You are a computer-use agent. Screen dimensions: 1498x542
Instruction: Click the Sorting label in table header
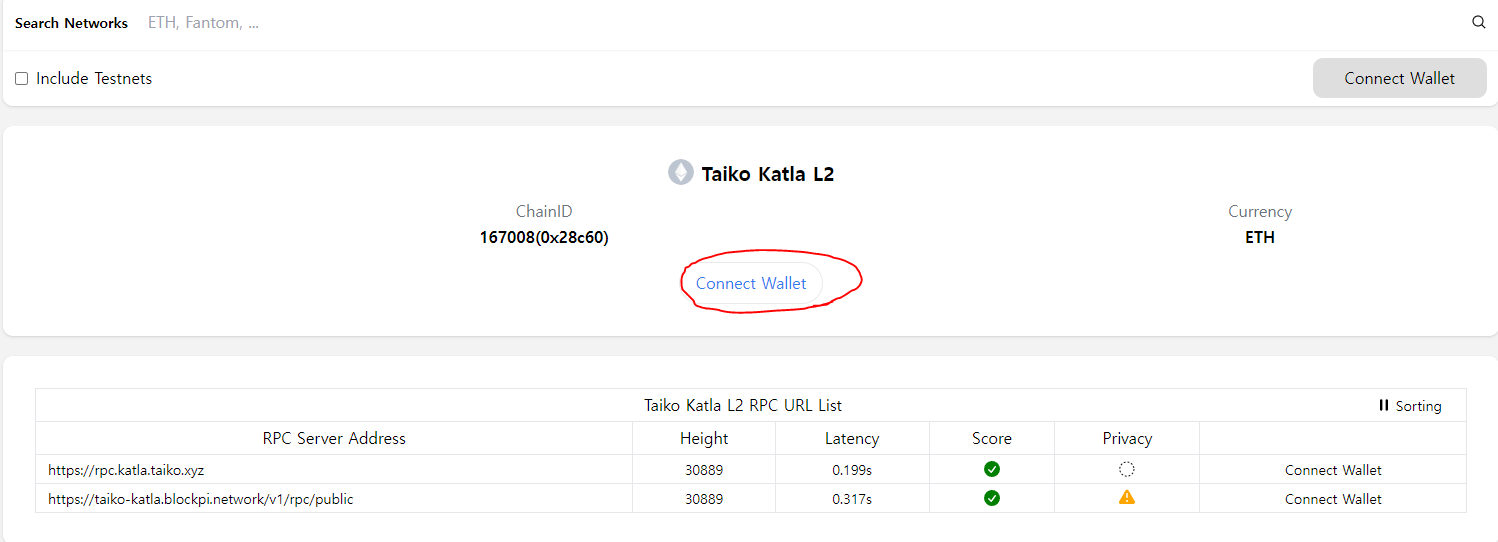[x=1418, y=406]
